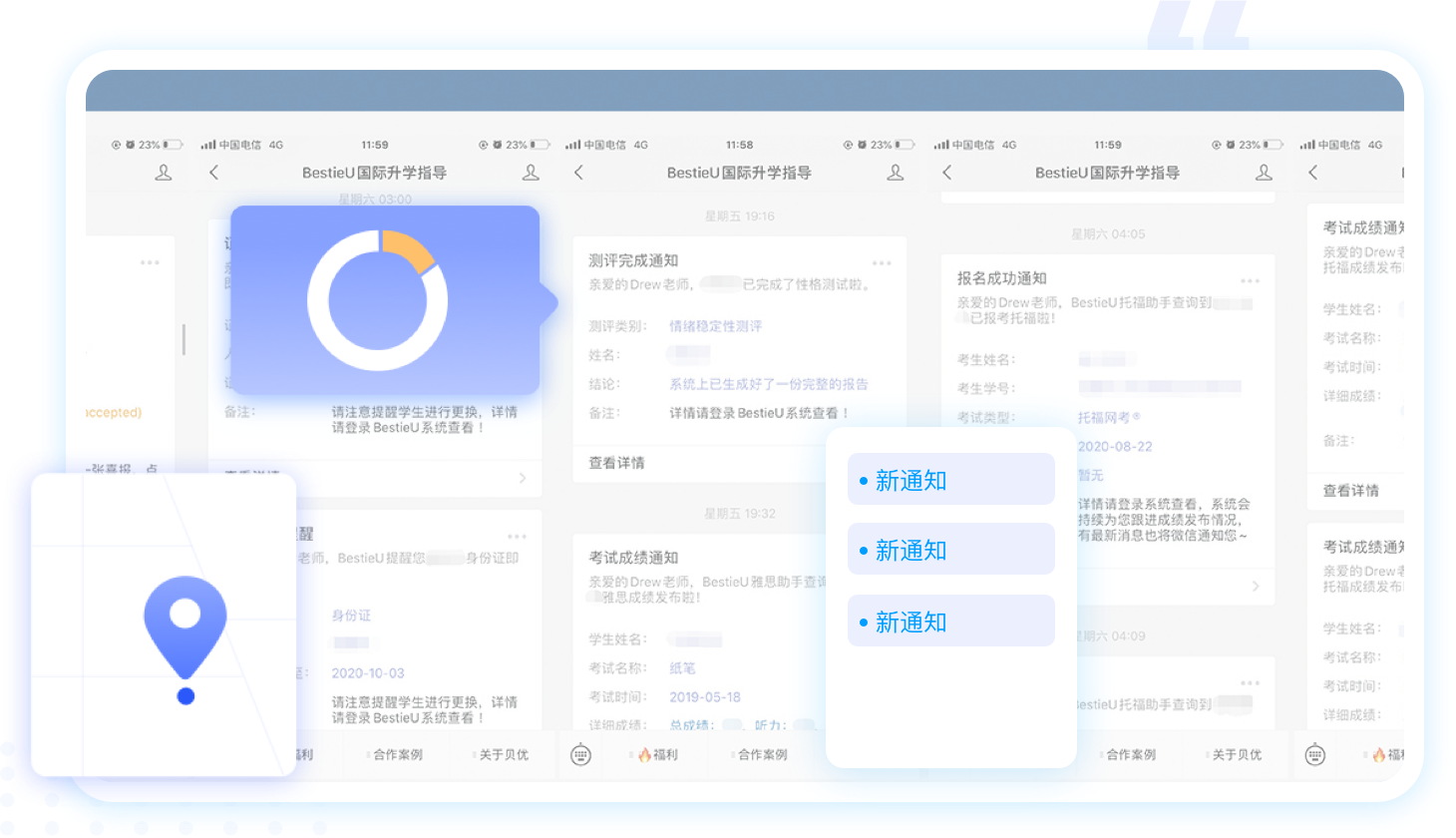Expand the detail chevron on the 星期六 03:00 card
This screenshot has width=1456, height=838.
(x=523, y=478)
